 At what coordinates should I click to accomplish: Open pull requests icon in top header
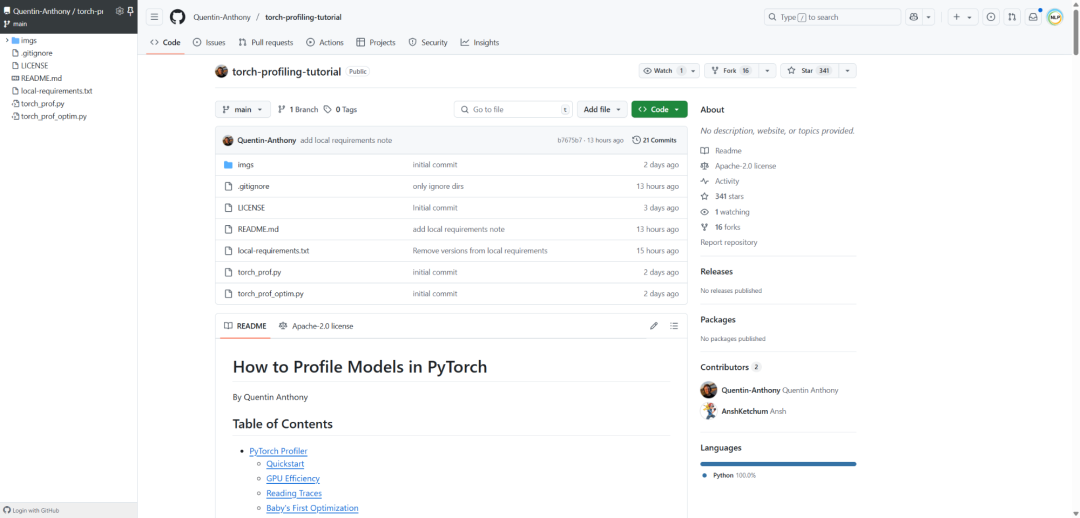click(1011, 17)
